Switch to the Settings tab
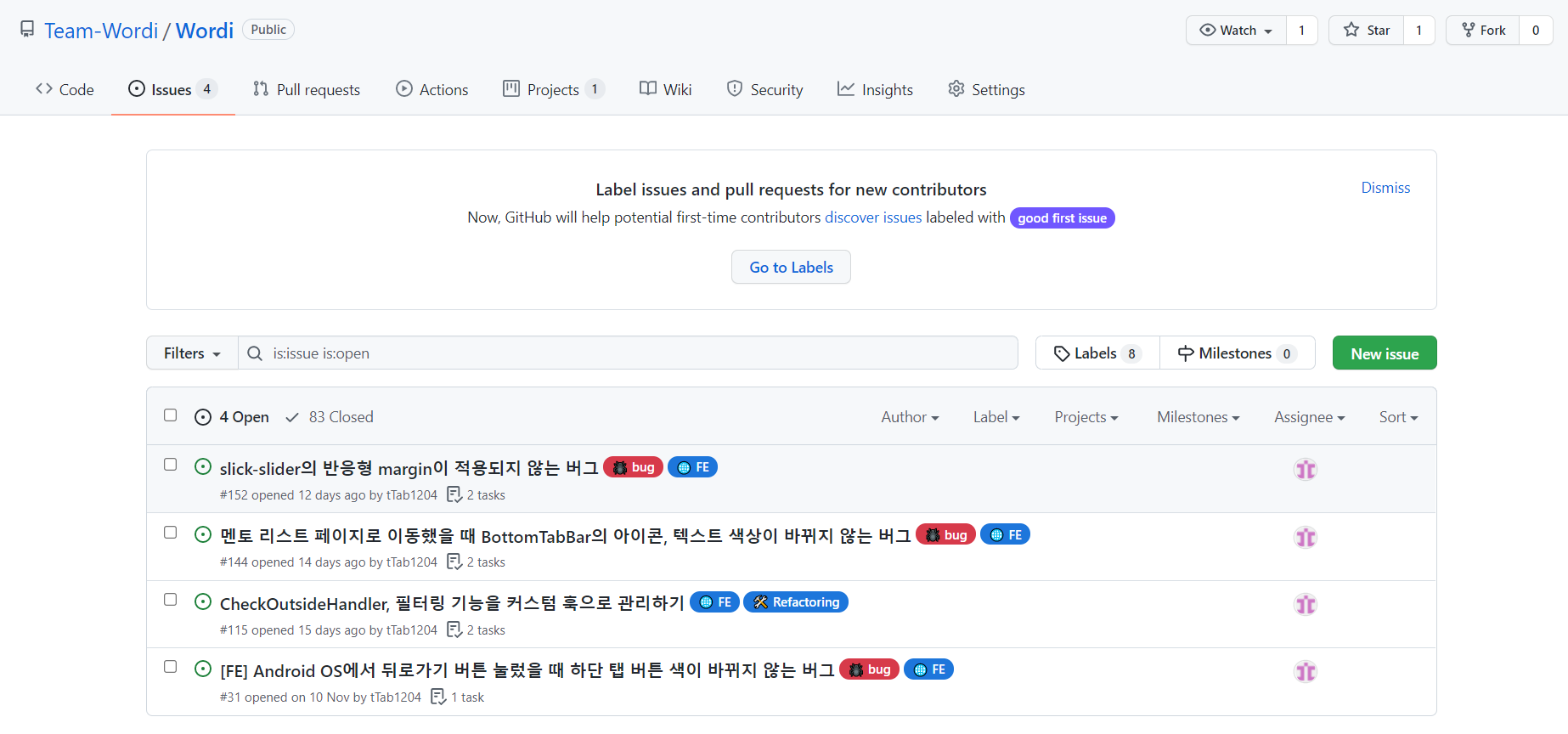The width and height of the screenshot is (1568, 734). pos(986,89)
